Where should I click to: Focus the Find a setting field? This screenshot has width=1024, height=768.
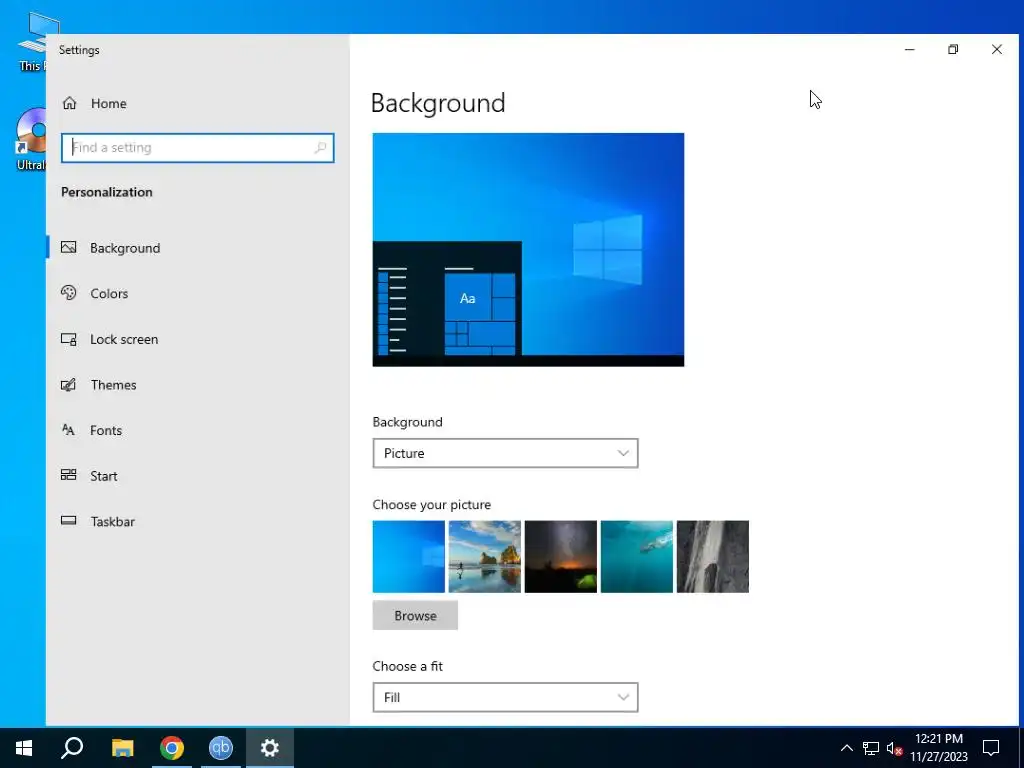pos(198,148)
